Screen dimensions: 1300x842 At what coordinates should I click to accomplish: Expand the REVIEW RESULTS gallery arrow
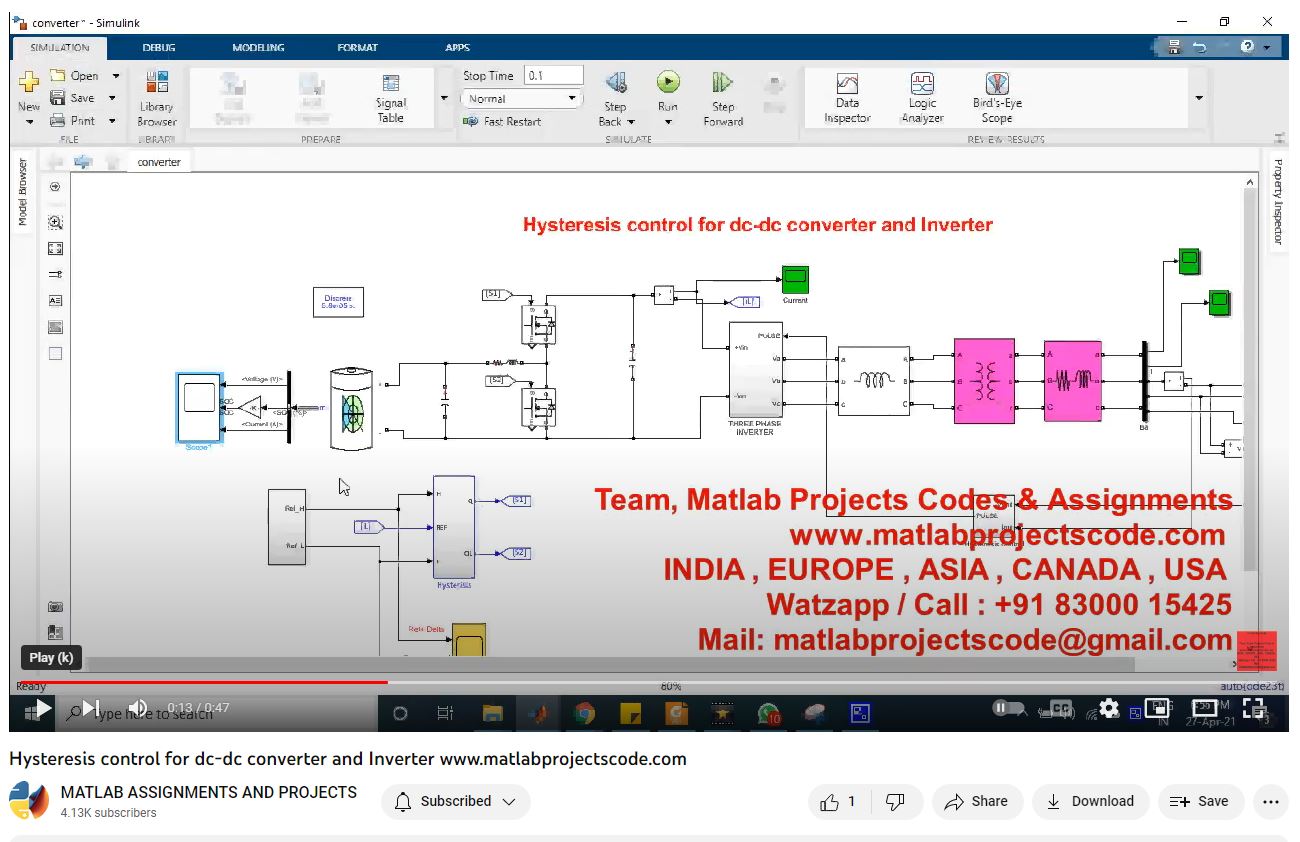(1198, 98)
